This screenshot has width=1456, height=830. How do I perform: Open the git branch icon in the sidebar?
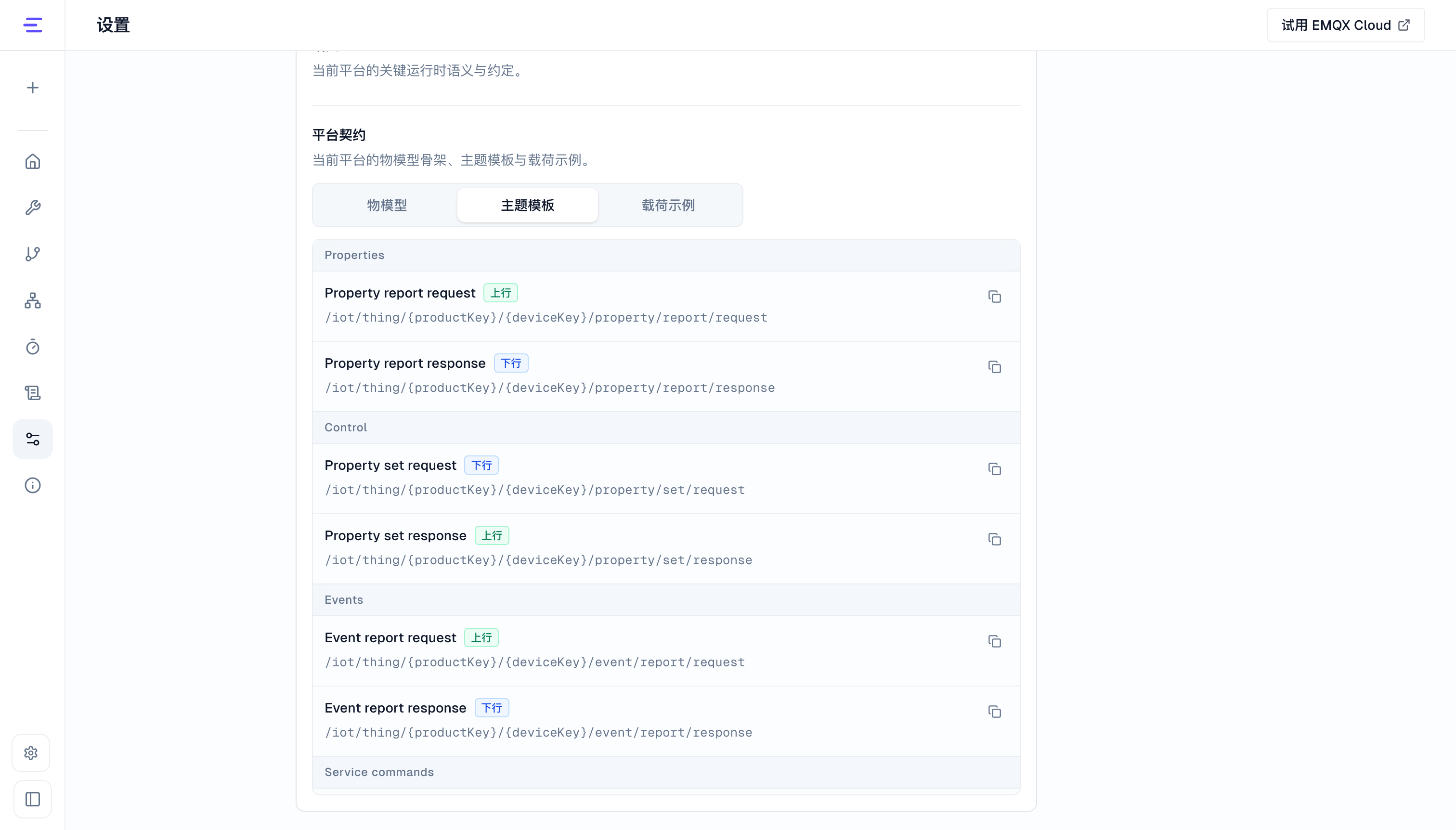point(32,254)
